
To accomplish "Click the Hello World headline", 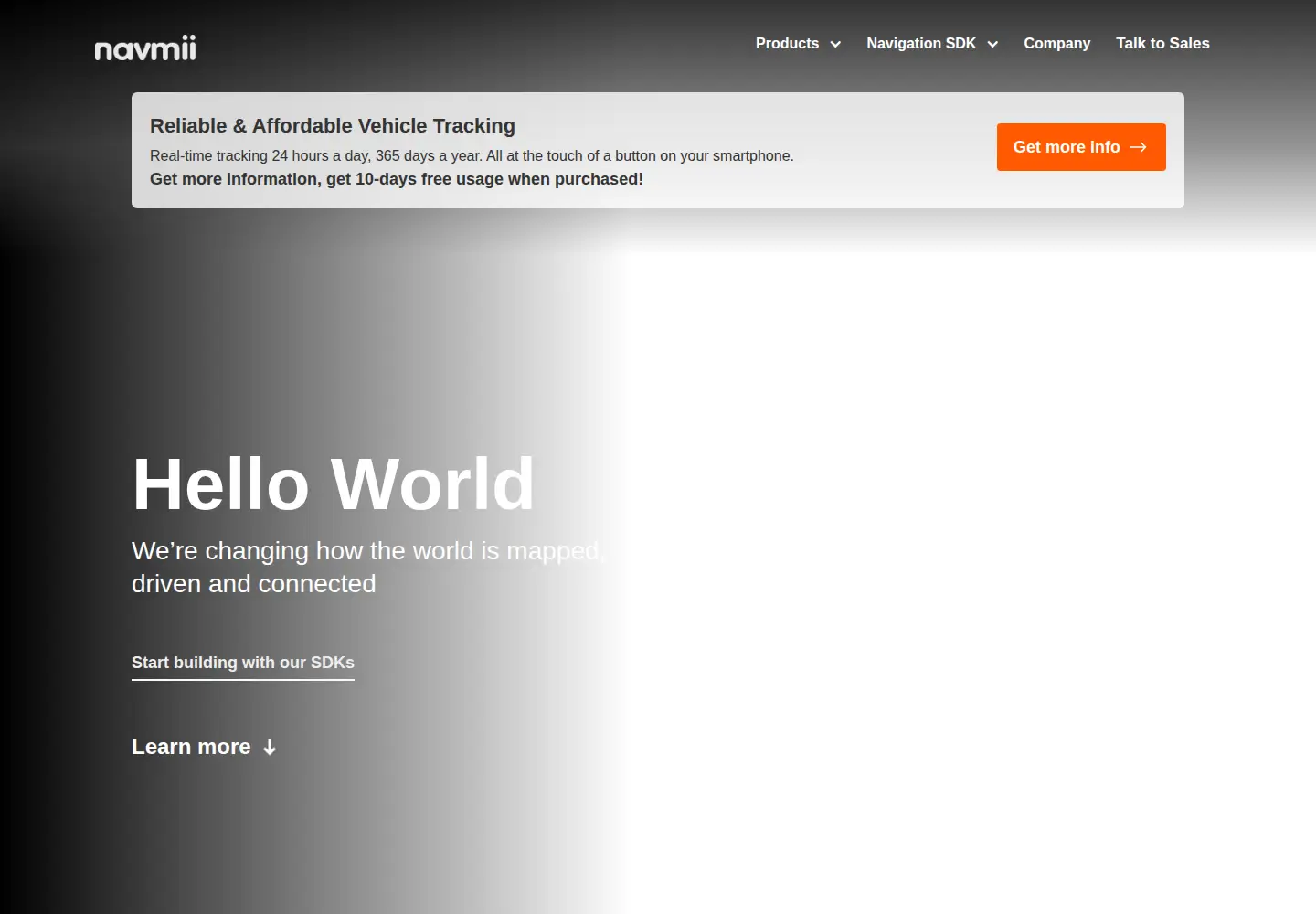I will click(x=334, y=484).
